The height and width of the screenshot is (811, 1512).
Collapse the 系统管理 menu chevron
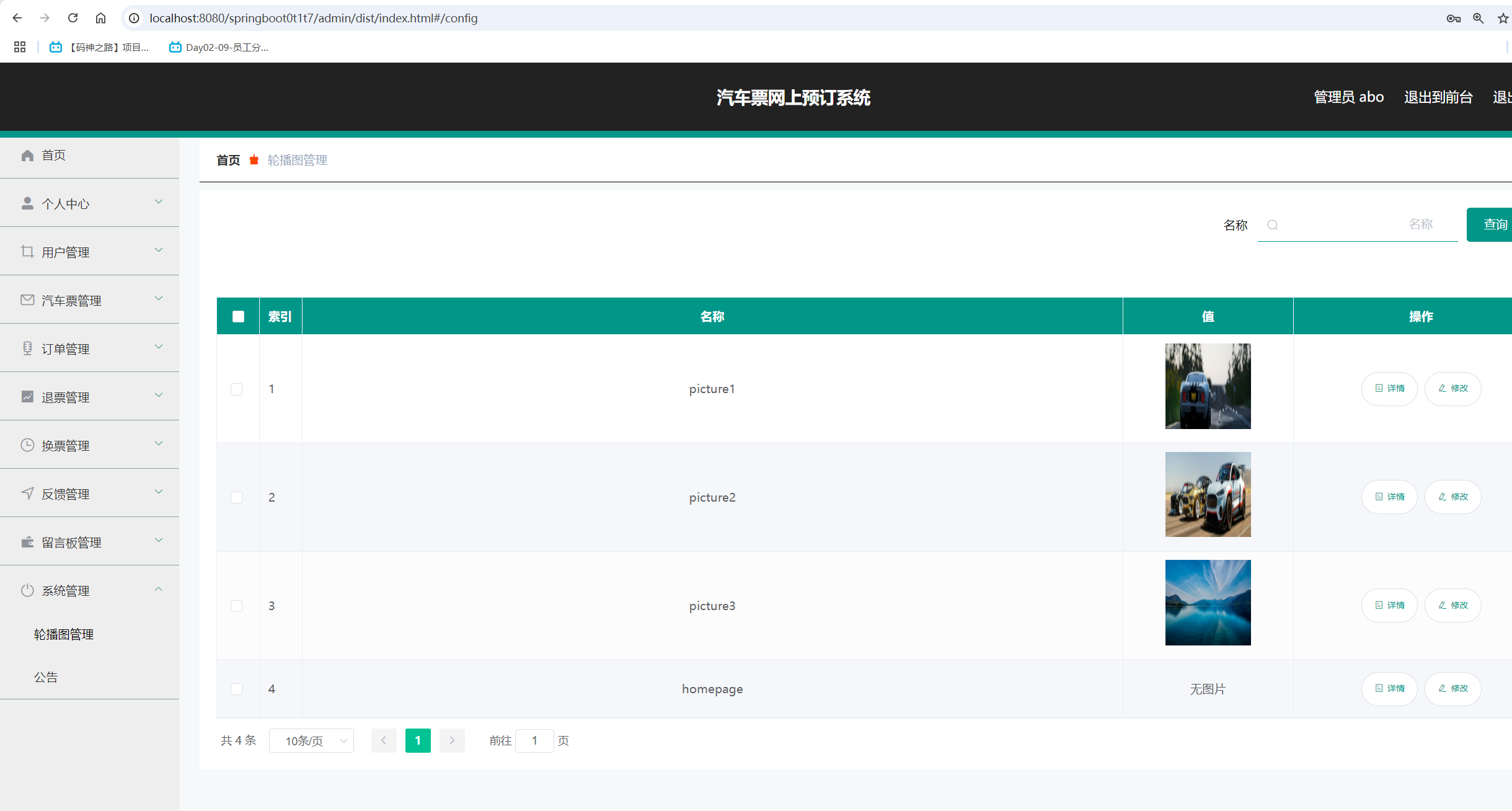(159, 590)
